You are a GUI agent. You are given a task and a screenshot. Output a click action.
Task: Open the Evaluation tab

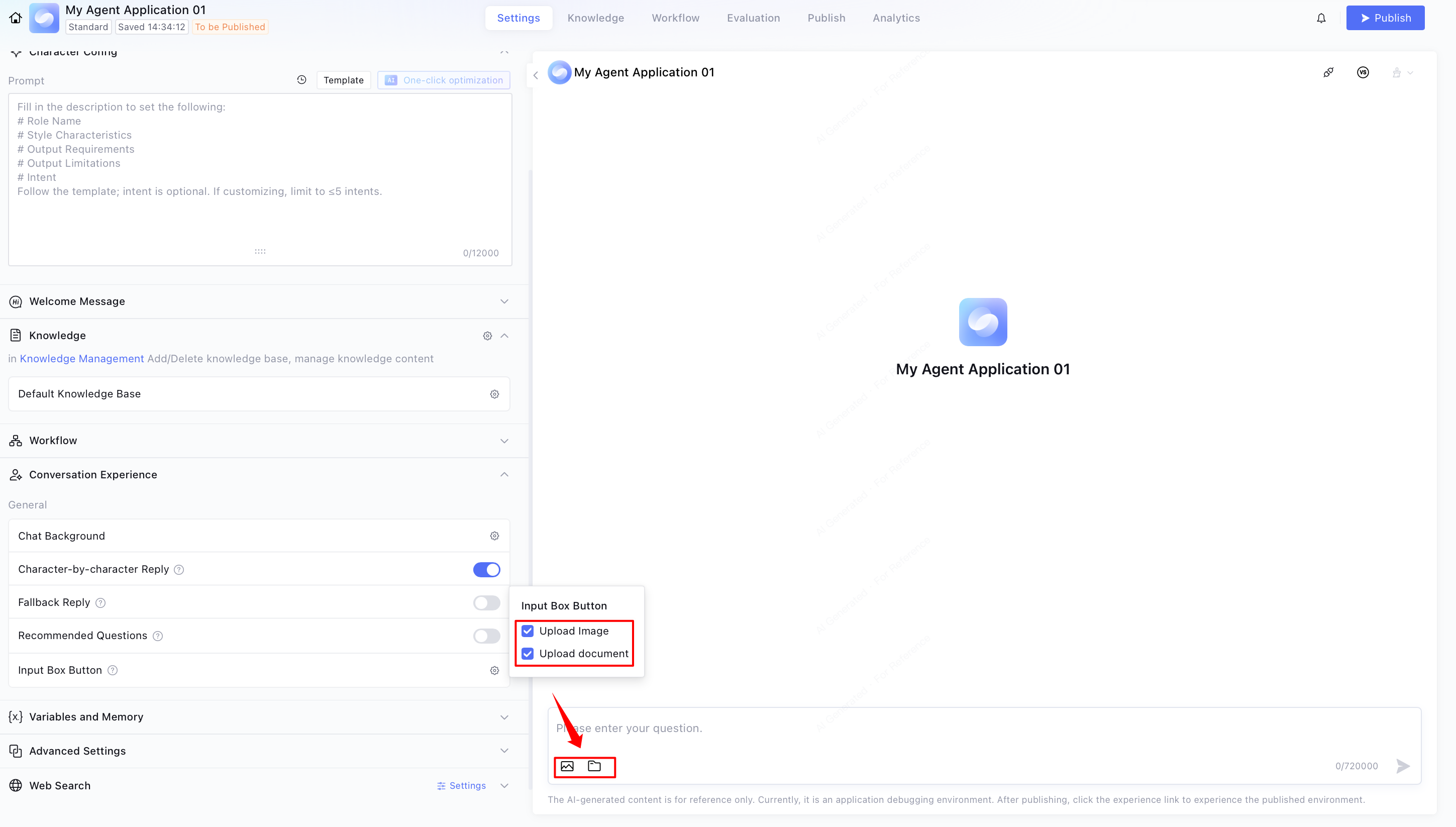753,18
